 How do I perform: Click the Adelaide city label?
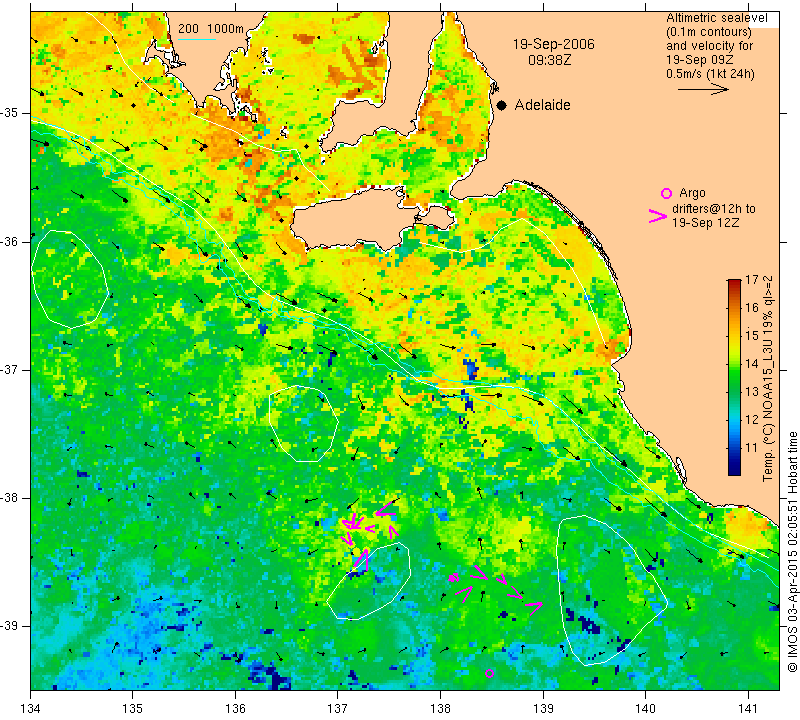542,105
